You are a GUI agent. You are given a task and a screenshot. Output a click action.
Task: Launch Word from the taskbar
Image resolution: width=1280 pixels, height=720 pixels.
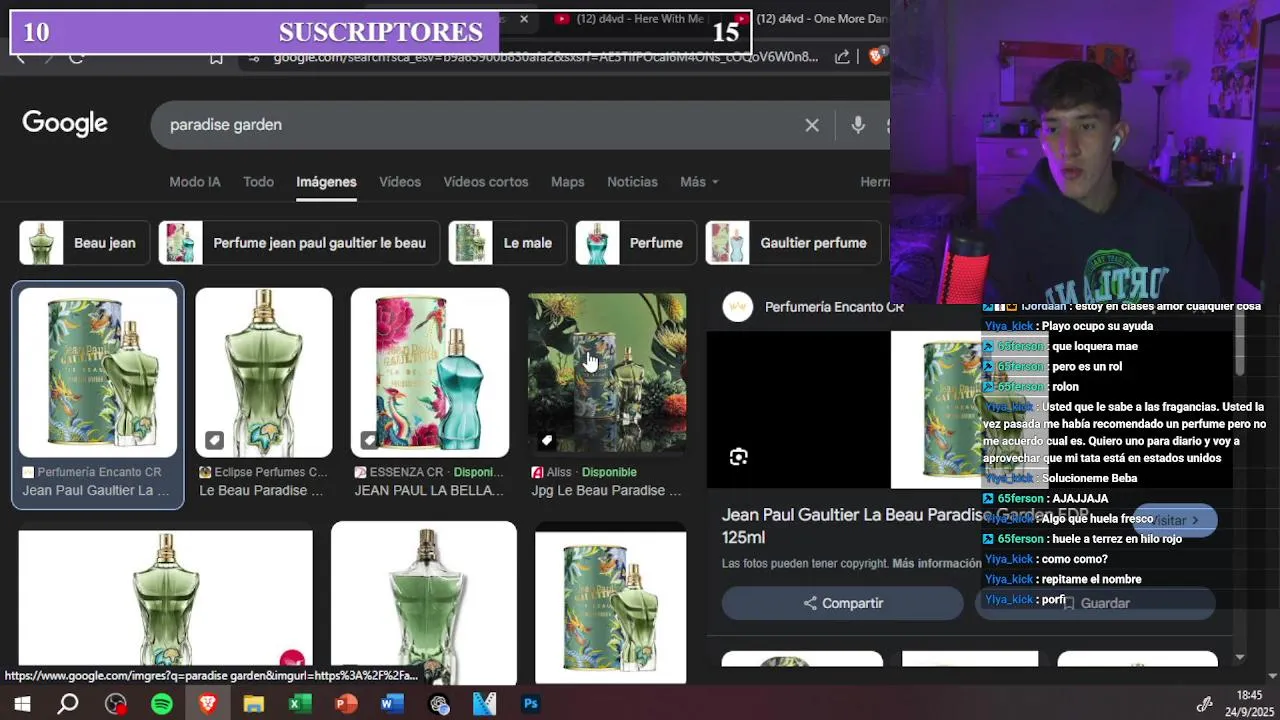(x=392, y=704)
